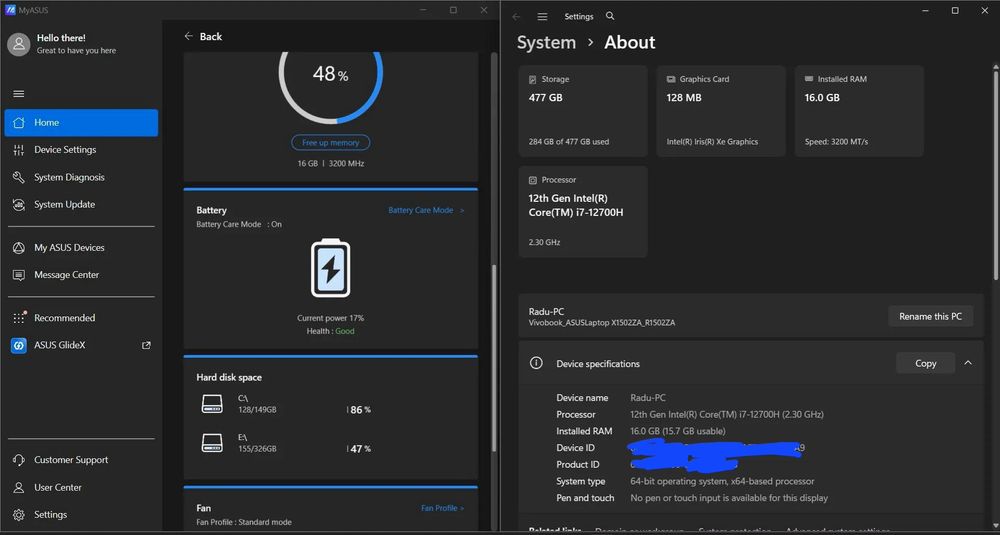Screen dimensions: 1000x535
Task: Click the Back arrow in MyASUS
Action: point(188,36)
